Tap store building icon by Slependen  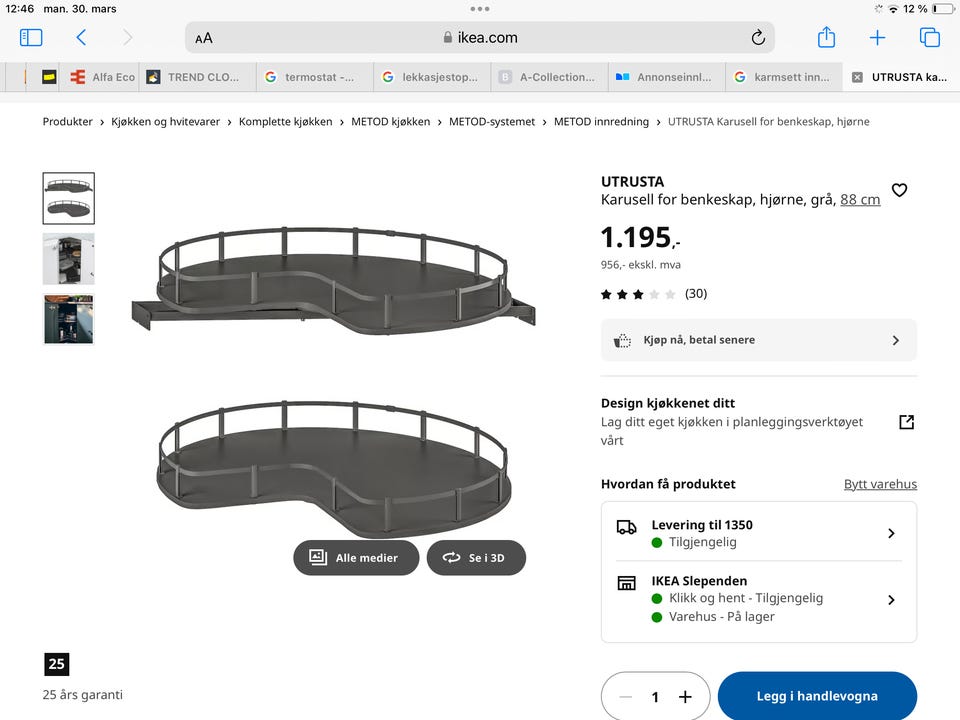[x=626, y=583]
